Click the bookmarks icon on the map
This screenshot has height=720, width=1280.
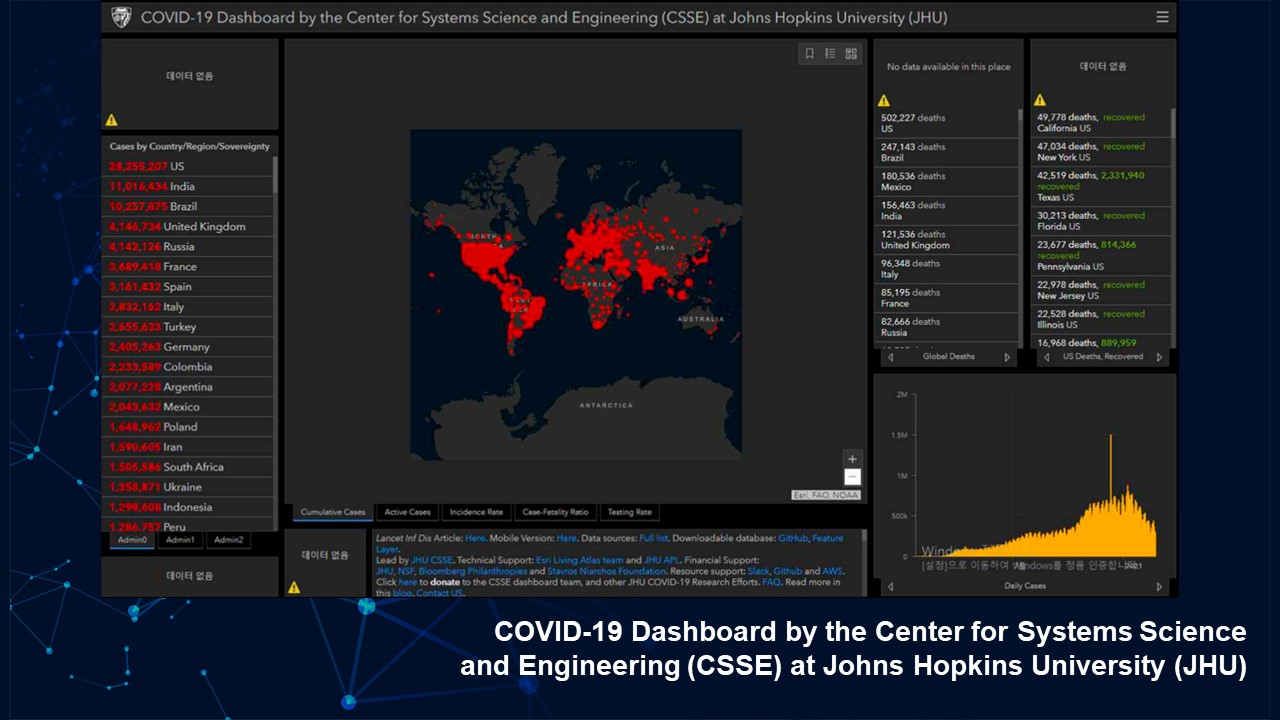[x=810, y=54]
